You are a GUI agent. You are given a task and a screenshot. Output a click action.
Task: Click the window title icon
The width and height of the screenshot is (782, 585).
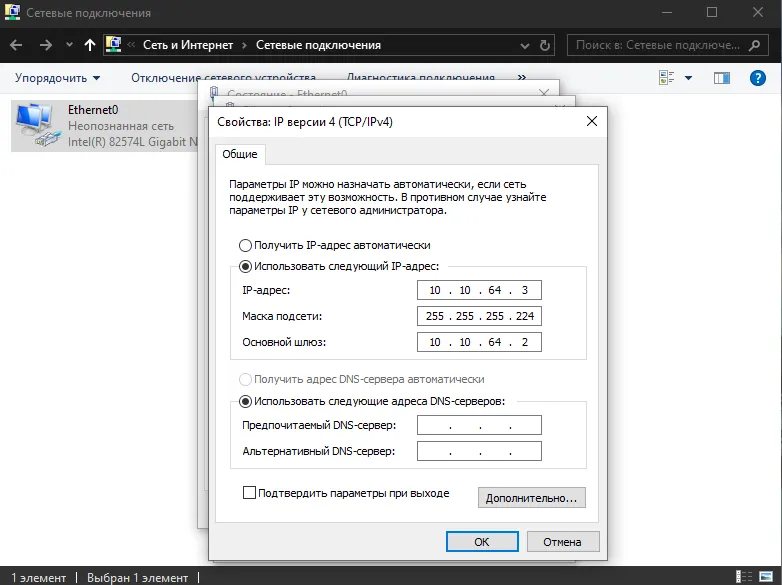tap(12, 12)
